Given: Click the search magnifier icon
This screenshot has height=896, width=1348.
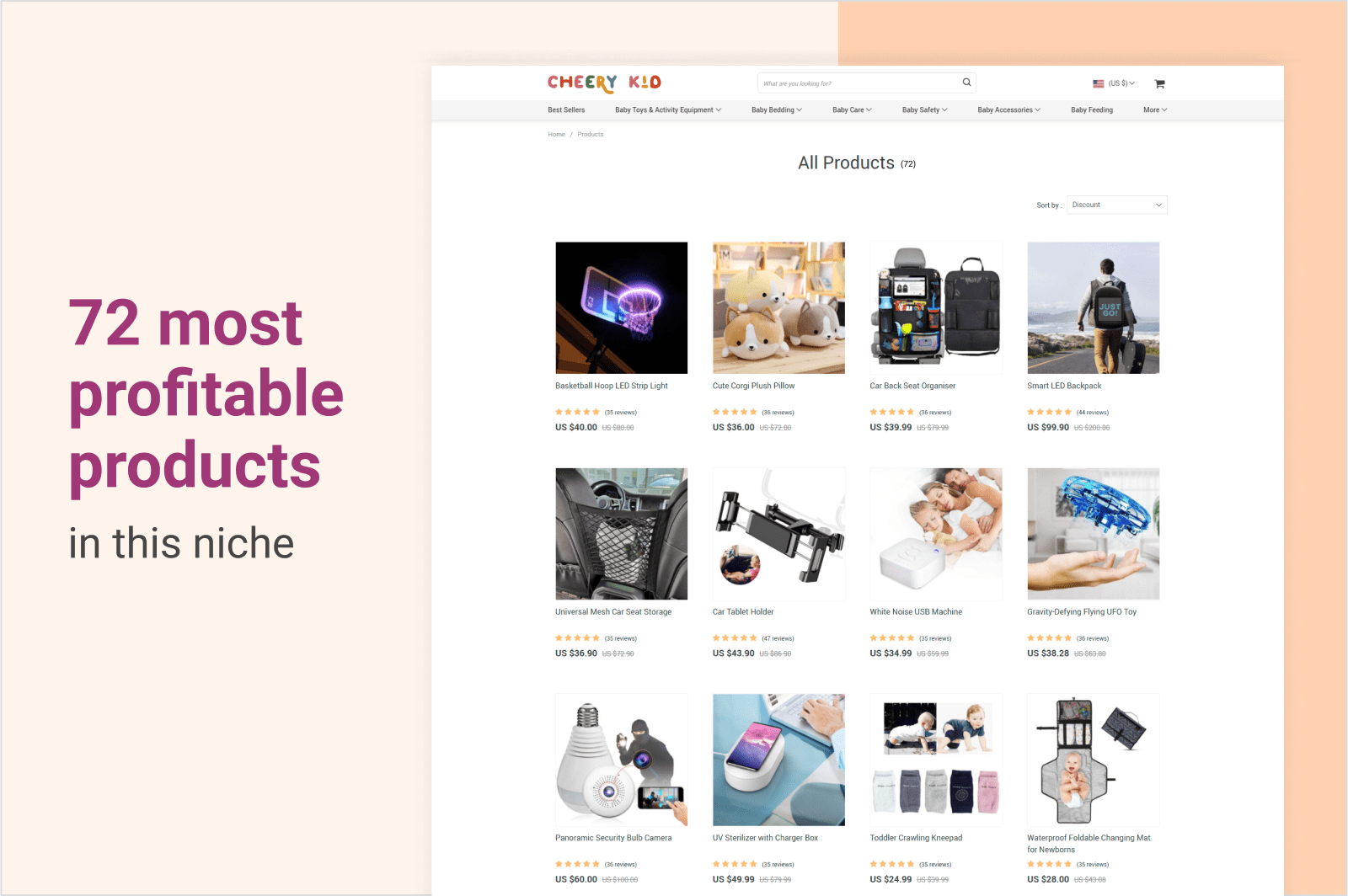Looking at the screenshot, I should 966,83.
